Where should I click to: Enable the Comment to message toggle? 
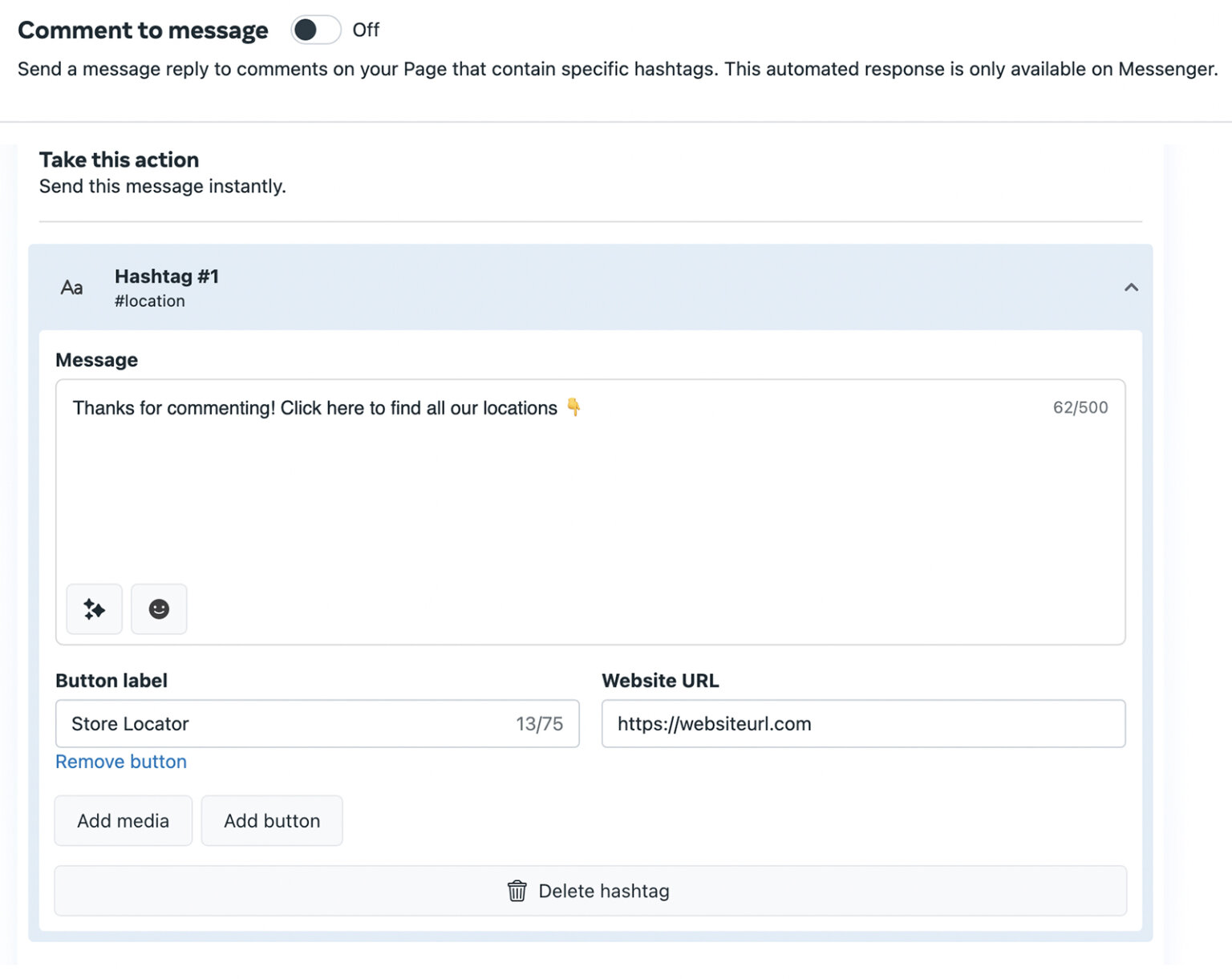point(315,30)
